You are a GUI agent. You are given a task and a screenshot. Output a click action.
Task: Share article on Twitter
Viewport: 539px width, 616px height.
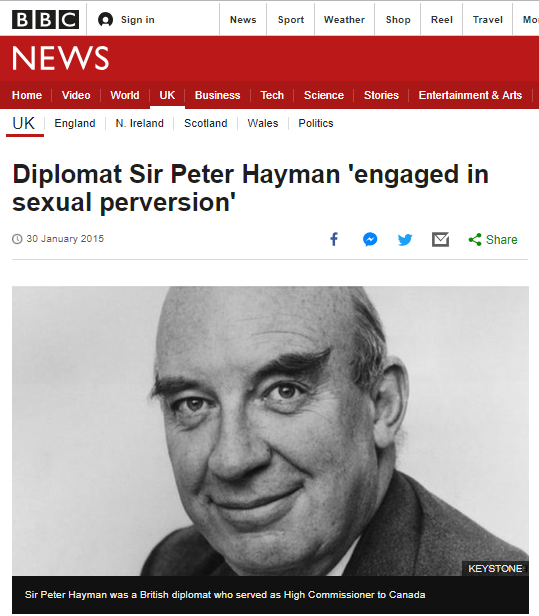pos(405,240)
